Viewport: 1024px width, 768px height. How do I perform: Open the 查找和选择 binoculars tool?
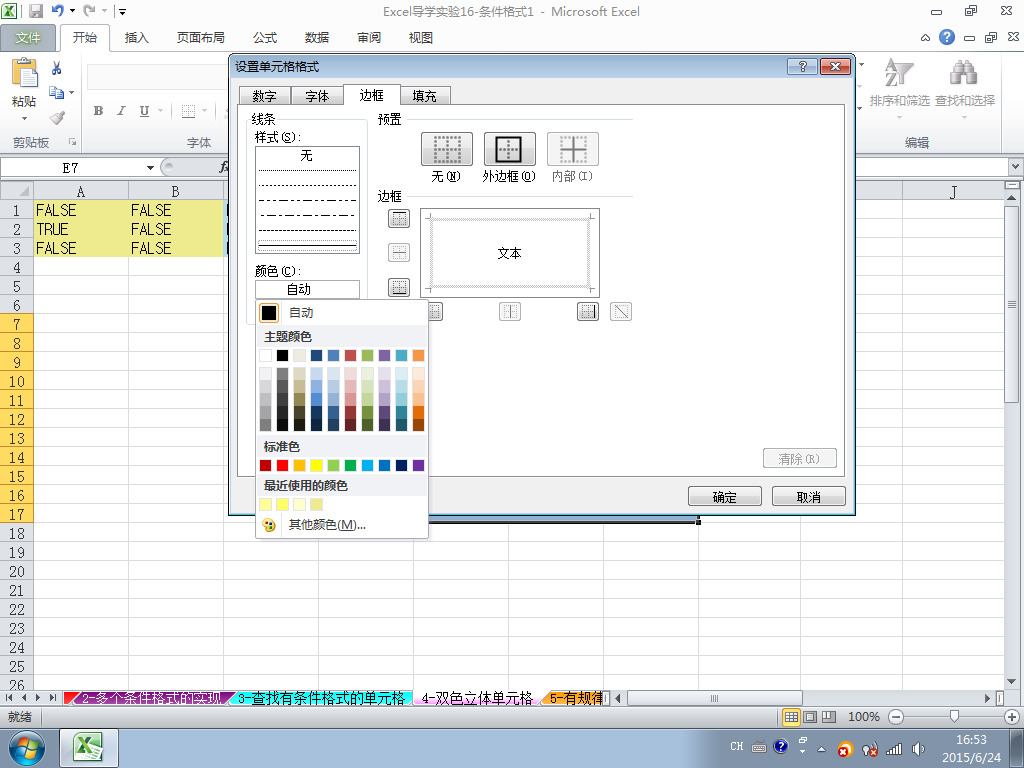click(965, 85)
